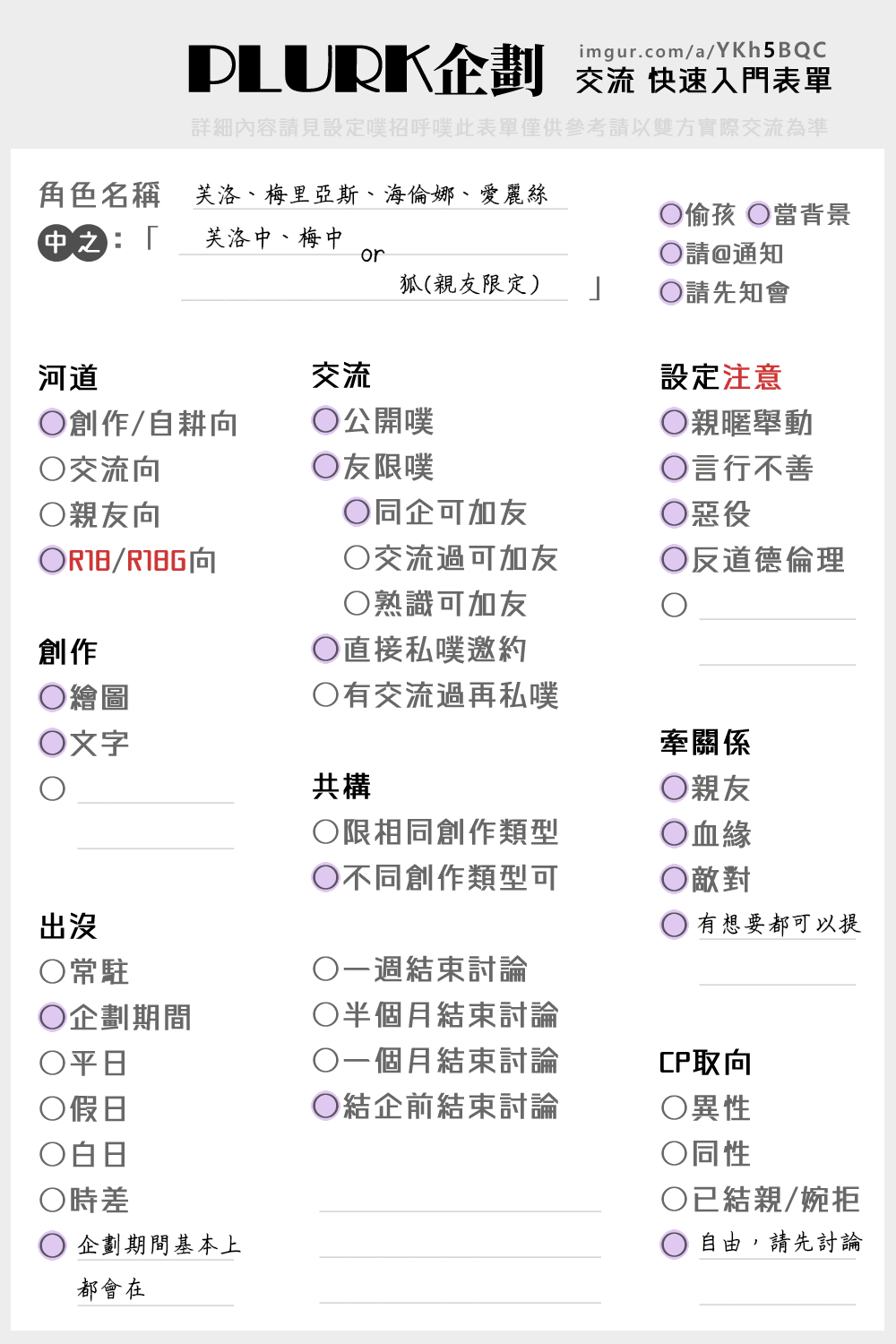
Task: Check the 文字 circle under 創作
Action: pyautogui.click(x=53, y=743)
